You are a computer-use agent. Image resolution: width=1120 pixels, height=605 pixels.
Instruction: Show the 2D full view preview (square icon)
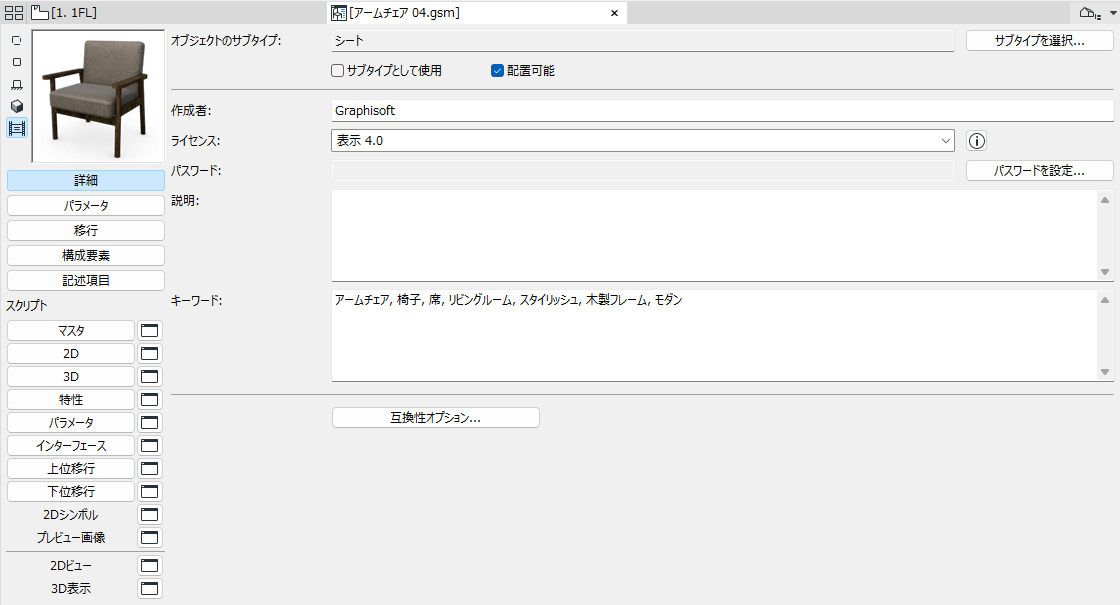tap(16, 62)
